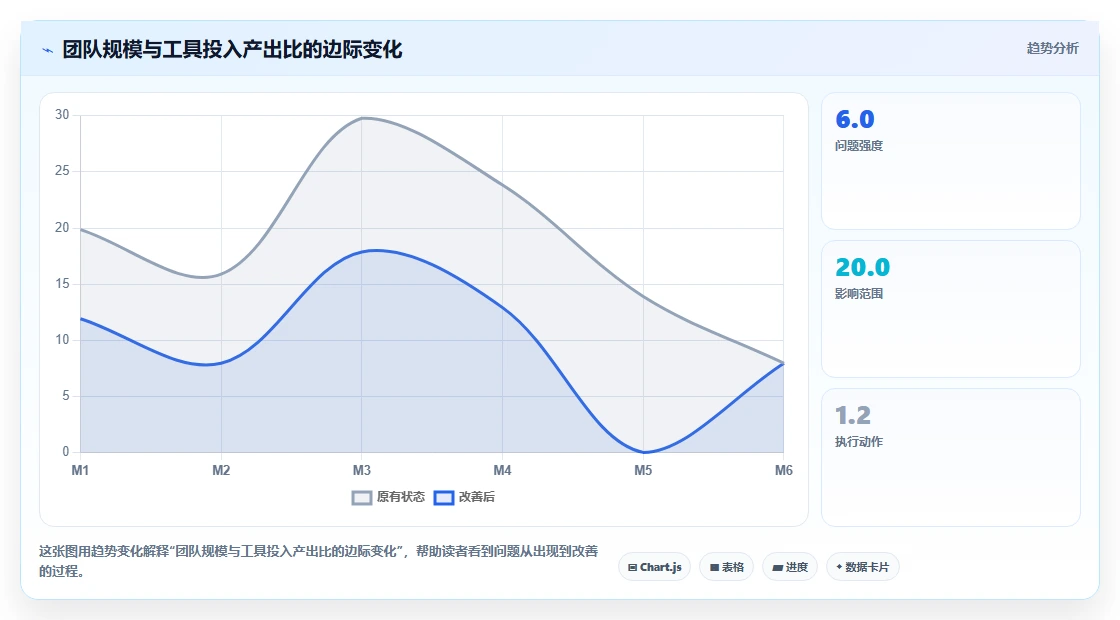Click the M1 x-axis label
The width and height of the screenshot is (1120, 620).
point(80,470)
